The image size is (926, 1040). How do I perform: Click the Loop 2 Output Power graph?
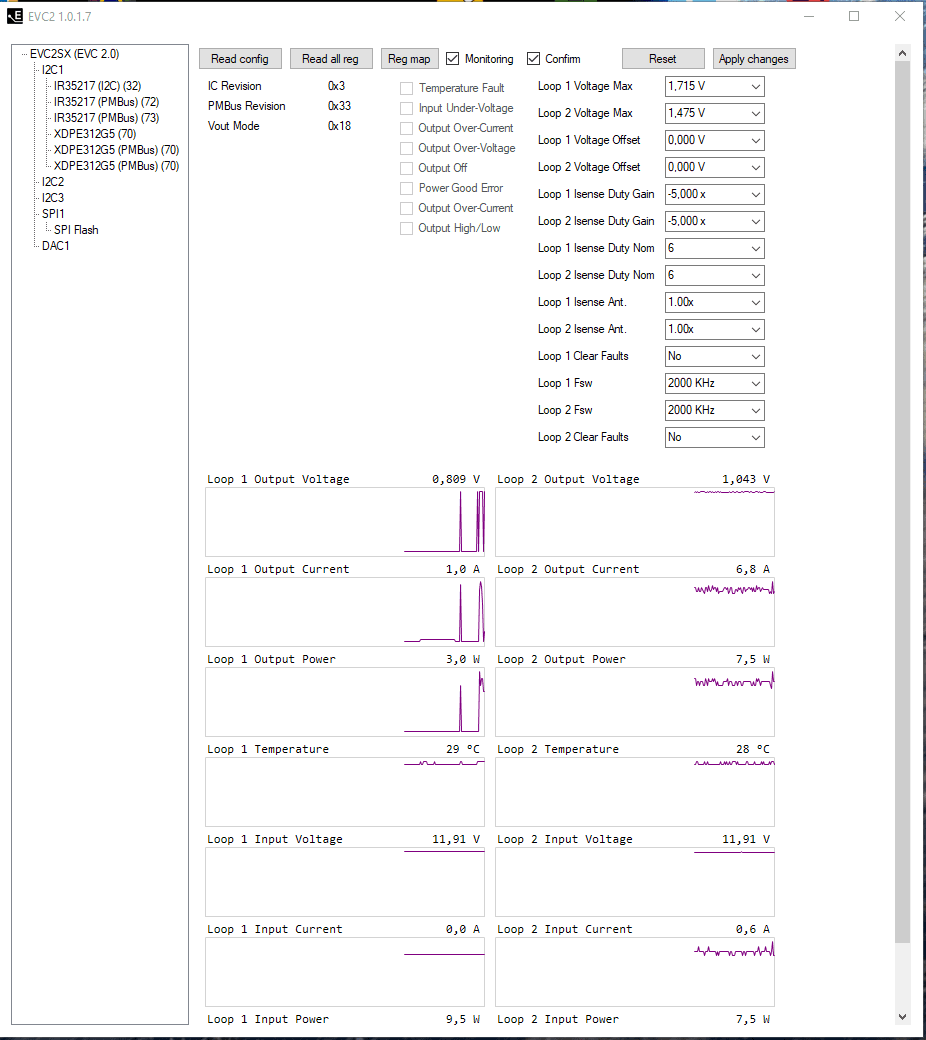click(x=635, y=702)
